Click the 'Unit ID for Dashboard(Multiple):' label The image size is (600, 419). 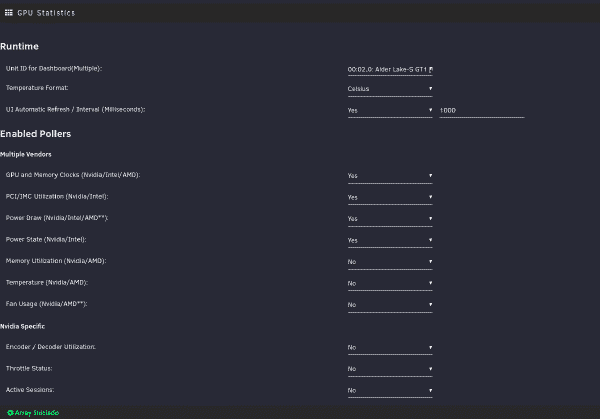[x=54, y=68]
